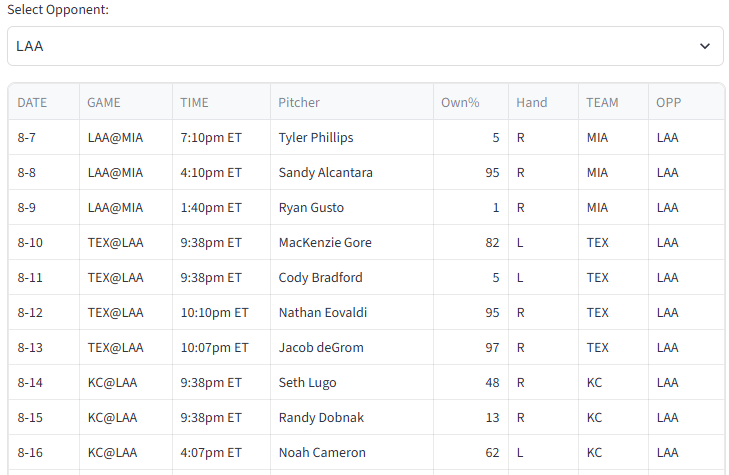The height and width of the screenshot is (475, 729).
Task: Click the LAA opponent select box
Action: pyautogui.click(x=365, y=46)
